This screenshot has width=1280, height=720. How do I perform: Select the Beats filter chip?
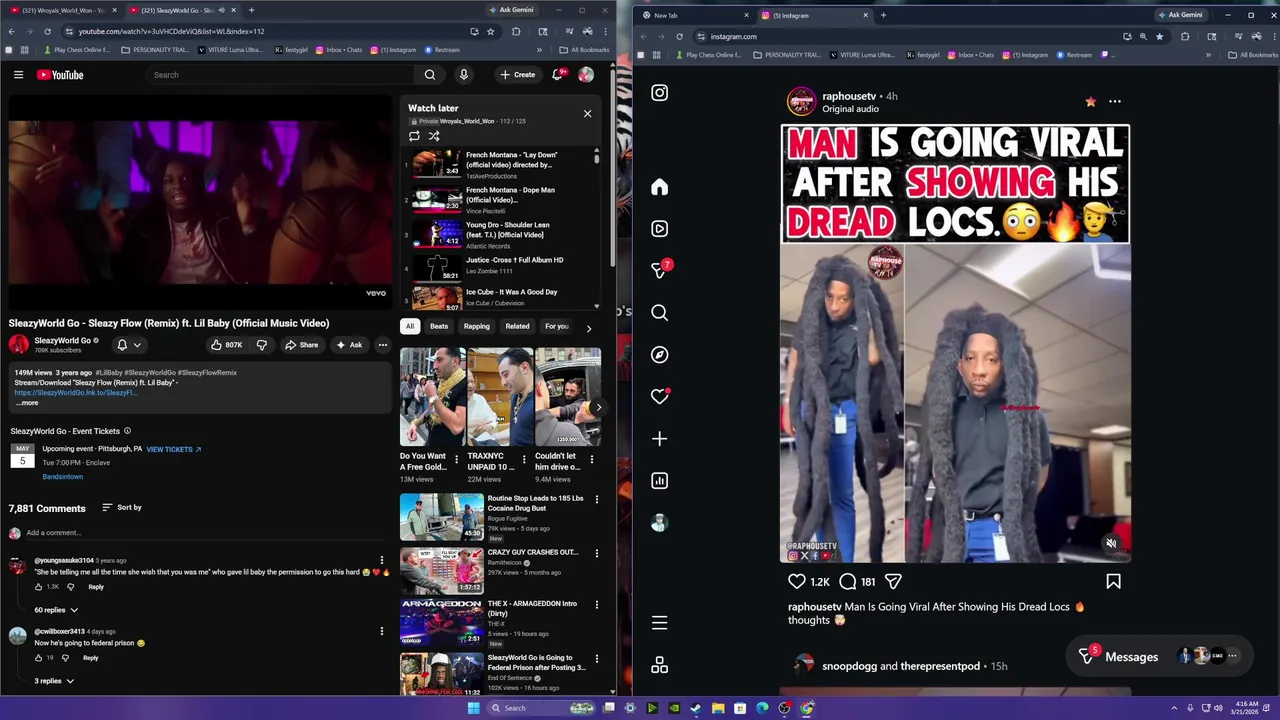[439, 326]
